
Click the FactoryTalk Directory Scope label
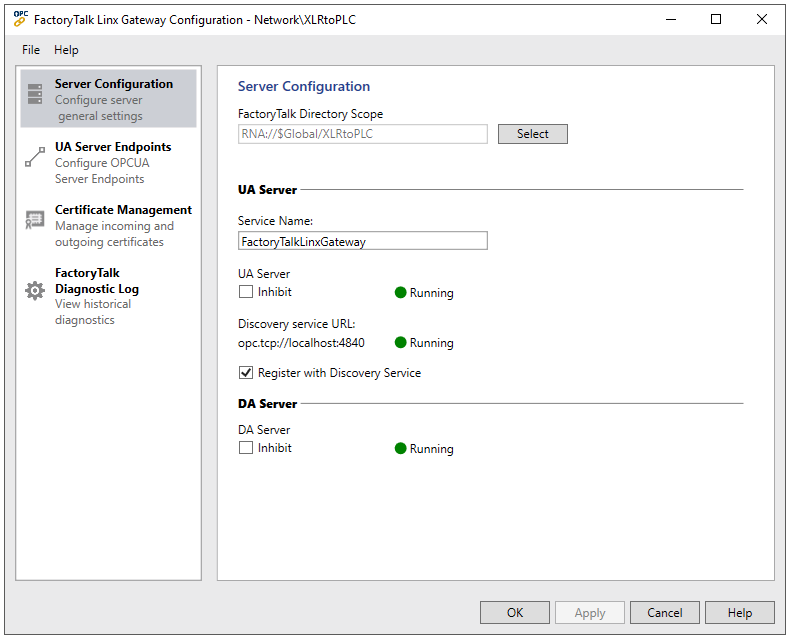(310, 114)
